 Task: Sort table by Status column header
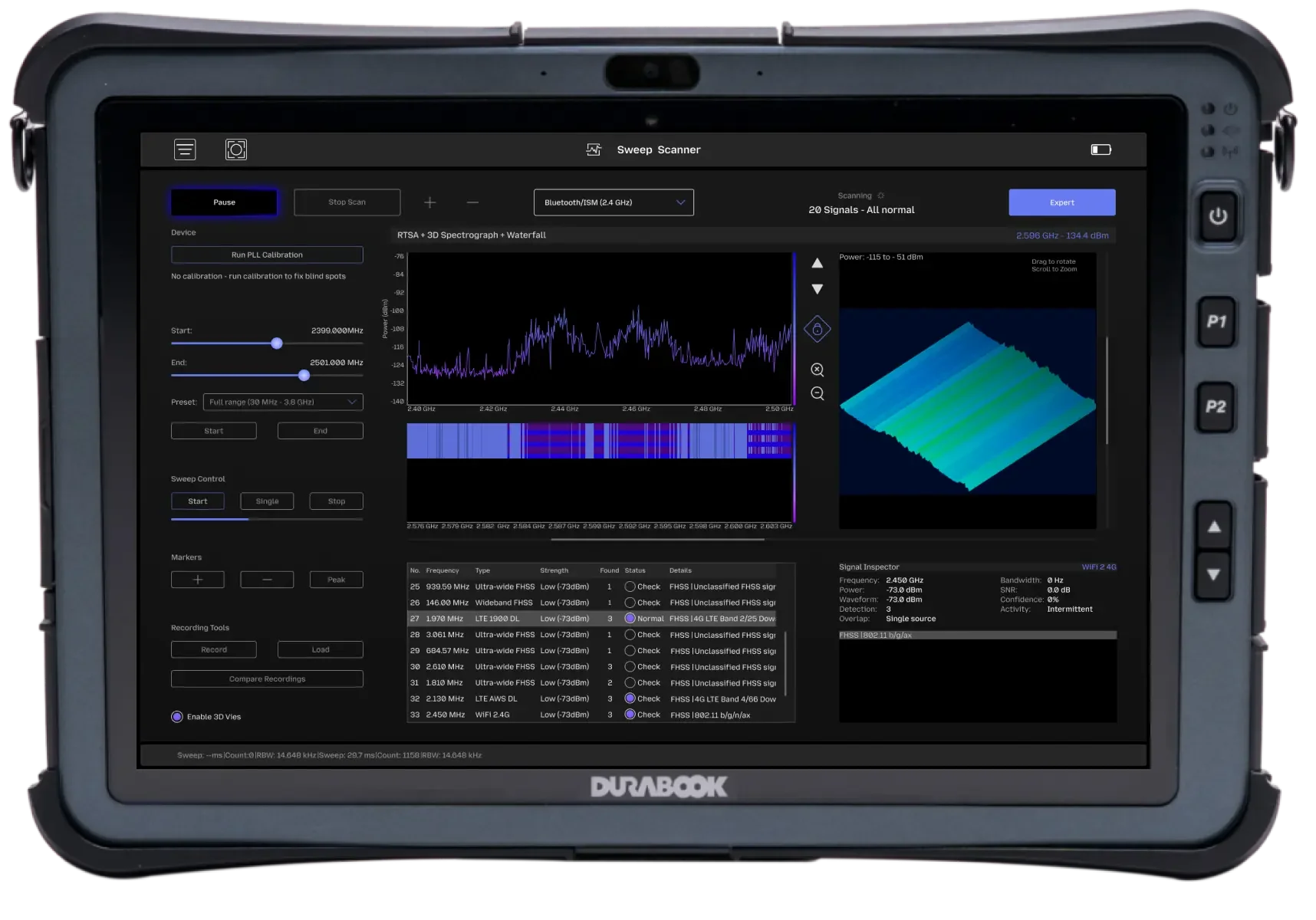[635, 570]
